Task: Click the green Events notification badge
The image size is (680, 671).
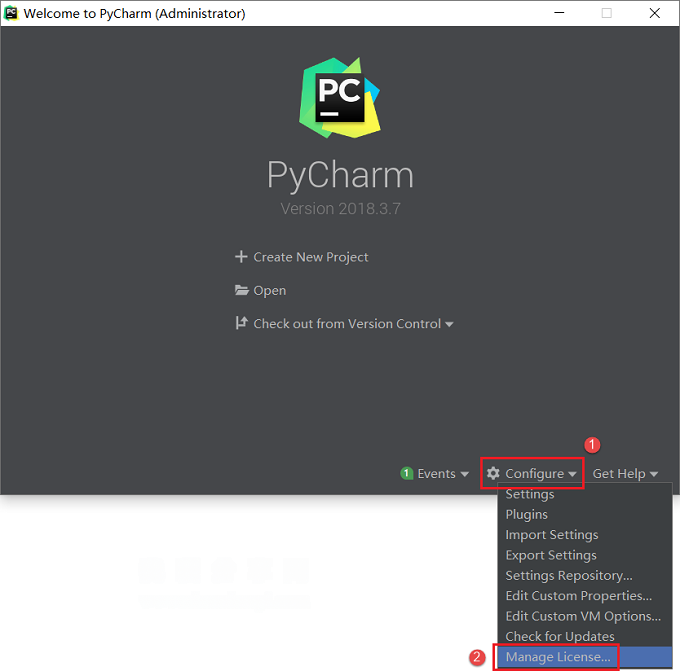Action: (x=406, y=473)
